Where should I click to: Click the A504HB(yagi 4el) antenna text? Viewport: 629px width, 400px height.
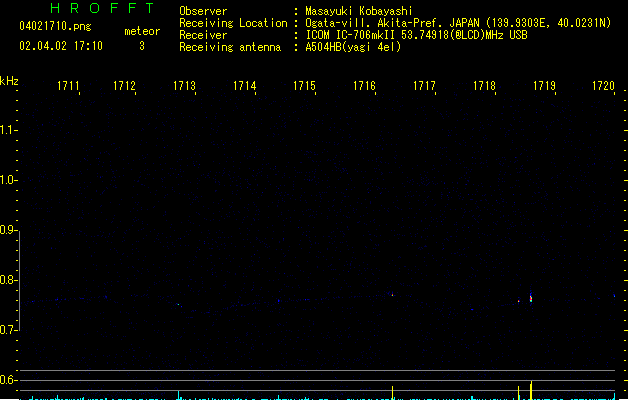353,47
